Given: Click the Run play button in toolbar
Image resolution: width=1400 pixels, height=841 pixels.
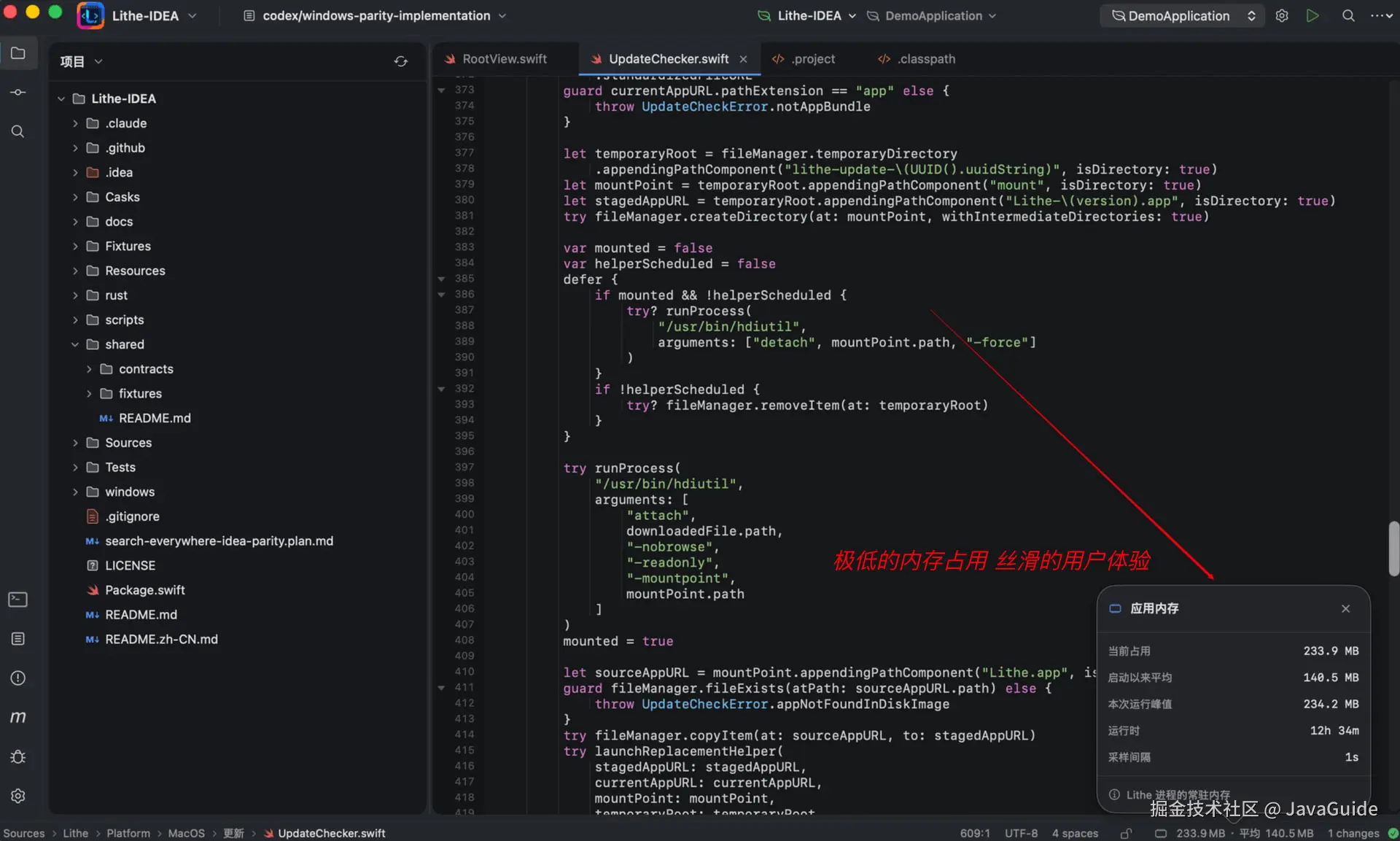Looking at the screenshot, I should (x=1312, y=15).
